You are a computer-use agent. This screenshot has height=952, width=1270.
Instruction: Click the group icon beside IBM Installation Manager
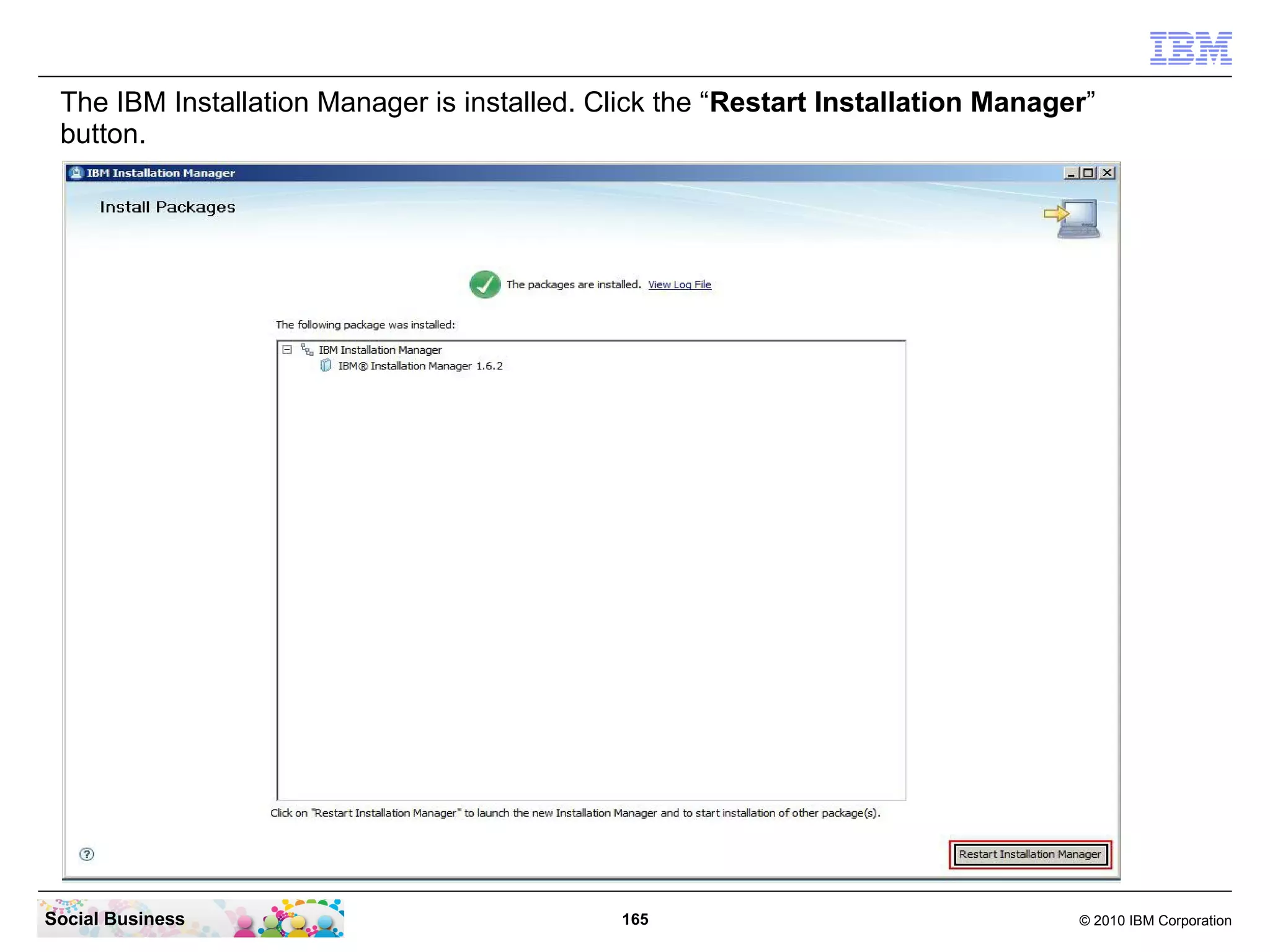[x=307, y=350]
